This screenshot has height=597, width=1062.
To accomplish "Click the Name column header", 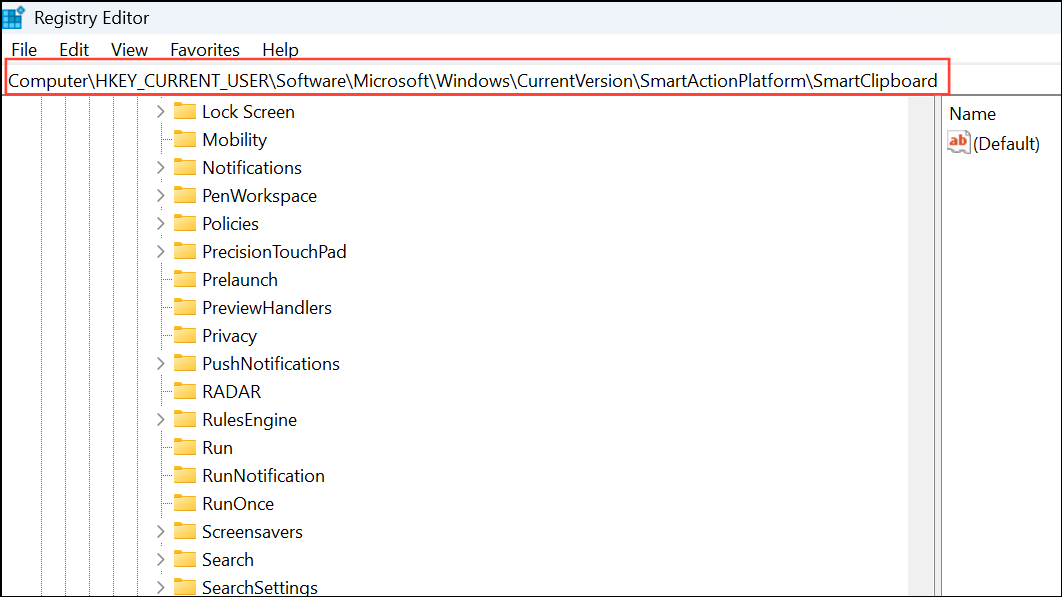I will click(x=972, y=114).
